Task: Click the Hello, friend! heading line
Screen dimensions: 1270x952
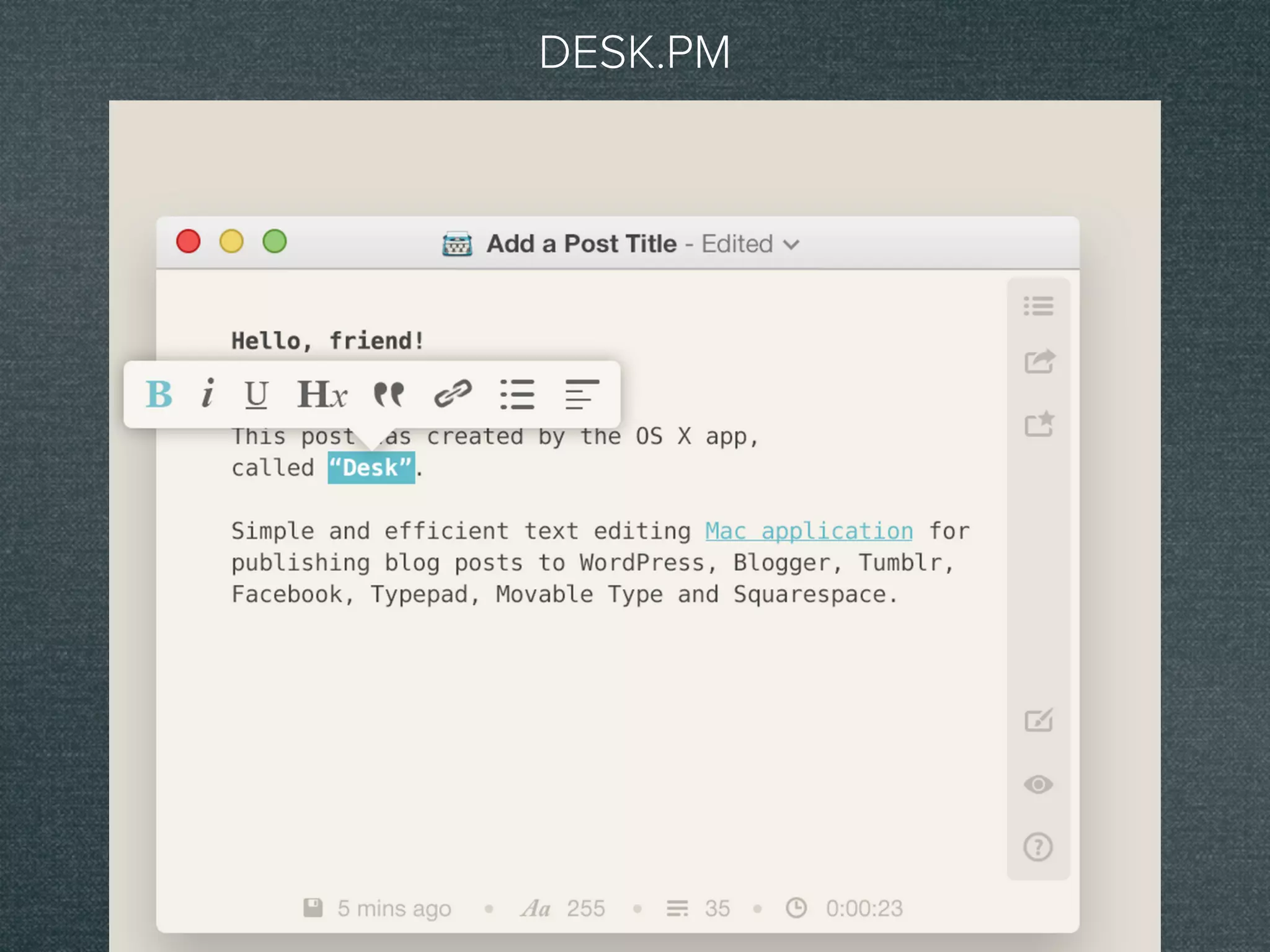Action: 328,340
